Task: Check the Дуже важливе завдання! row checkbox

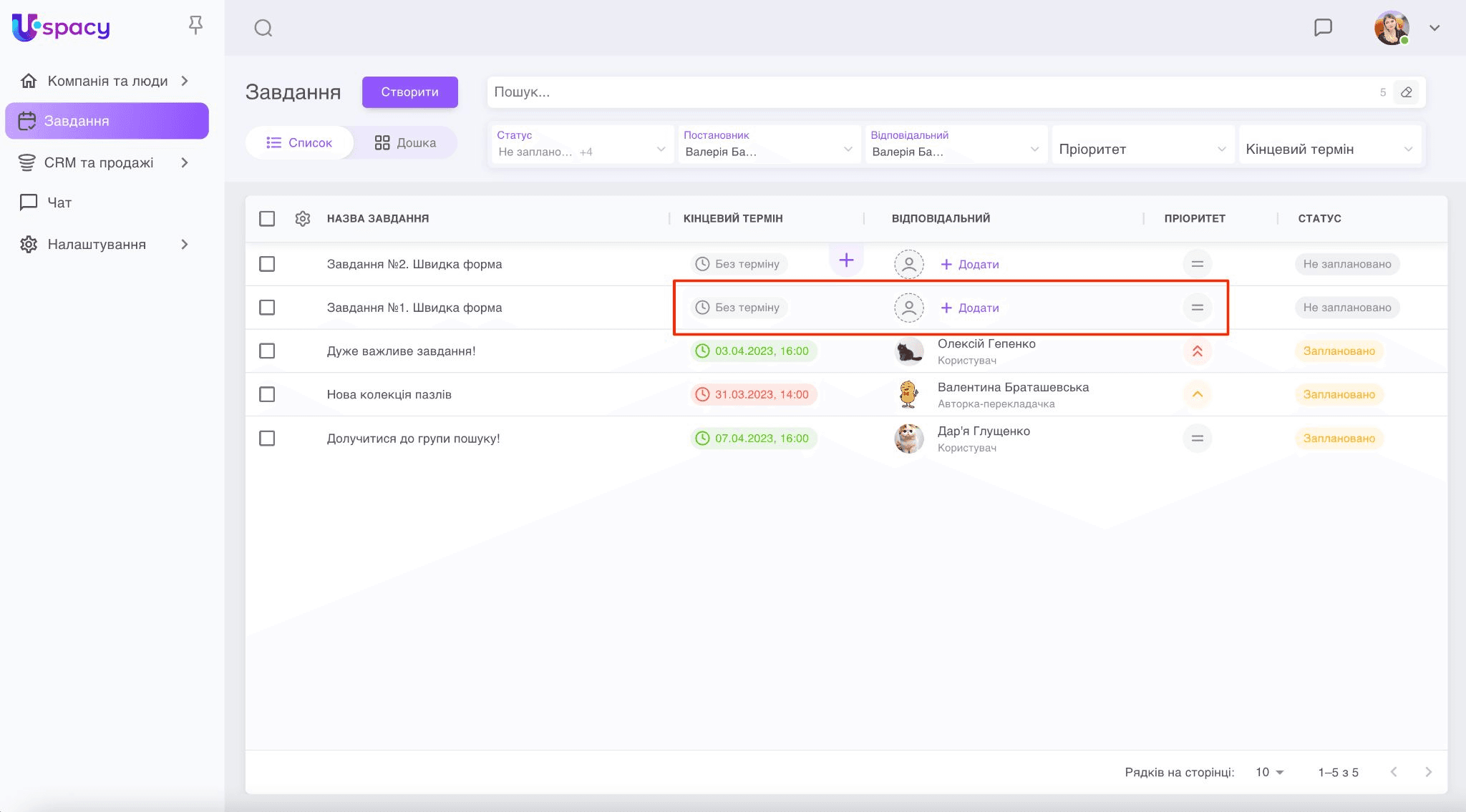Action: point(267,351)
